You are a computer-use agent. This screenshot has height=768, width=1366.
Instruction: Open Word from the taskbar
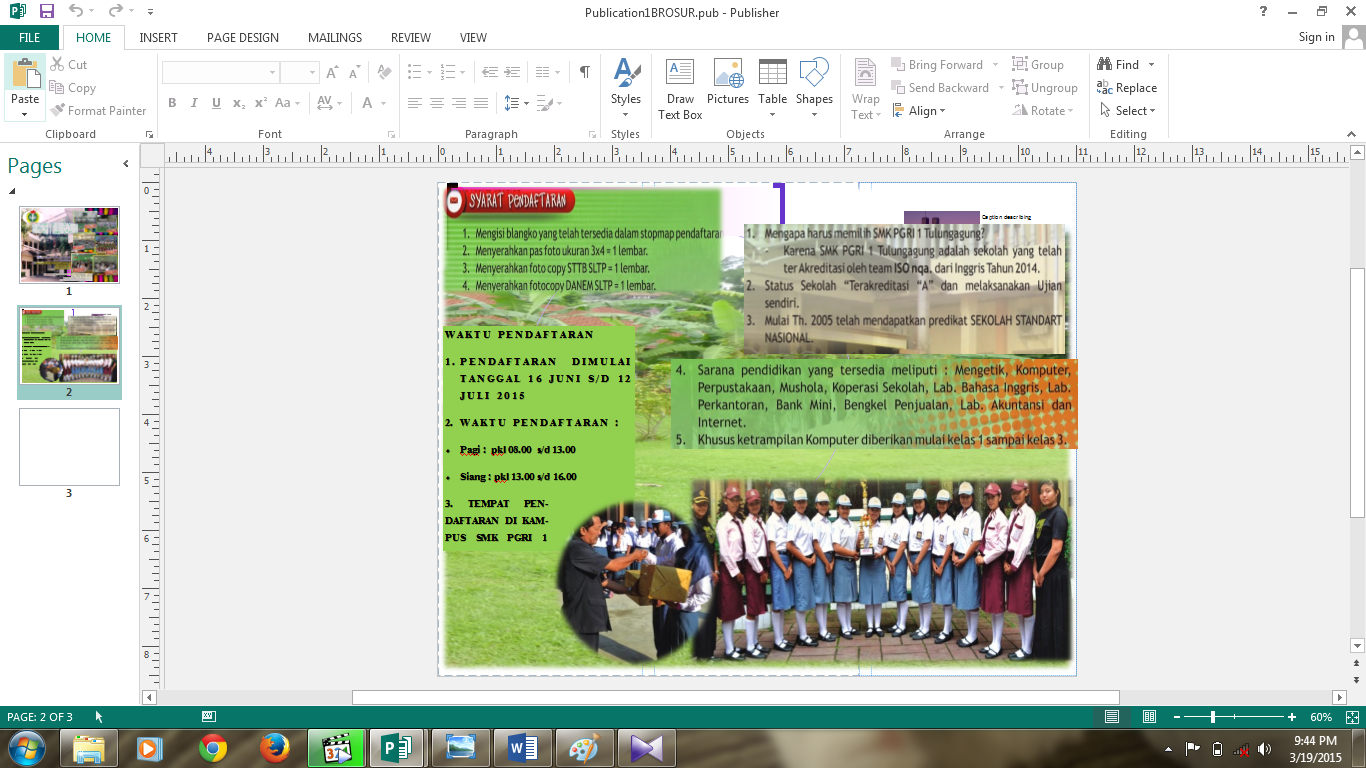click(x=523, y=748)
